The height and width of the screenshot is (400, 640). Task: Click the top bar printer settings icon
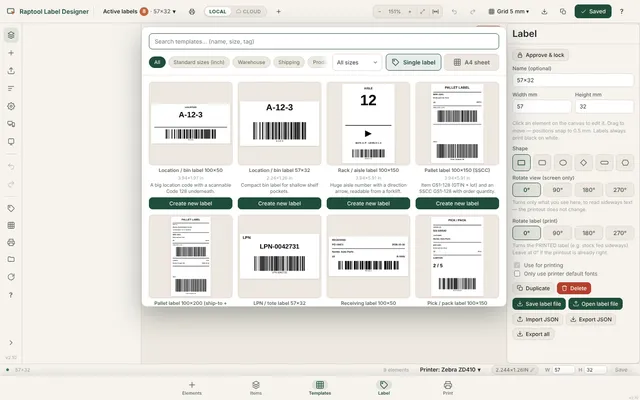click(192, 11)
